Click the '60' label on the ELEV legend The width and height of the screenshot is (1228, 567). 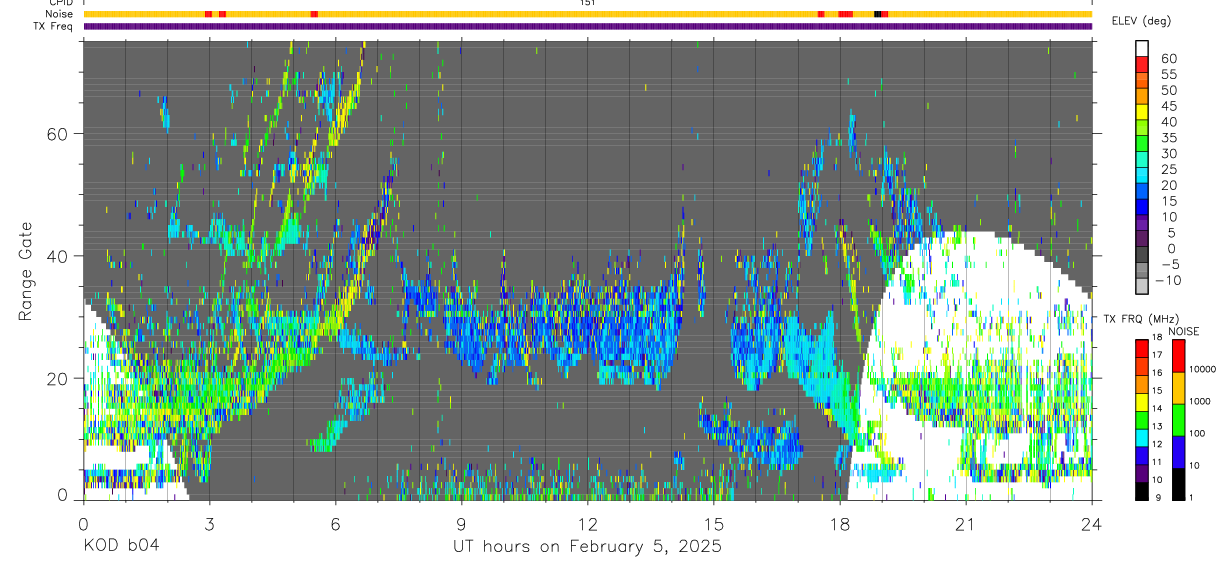(1168, 59)
